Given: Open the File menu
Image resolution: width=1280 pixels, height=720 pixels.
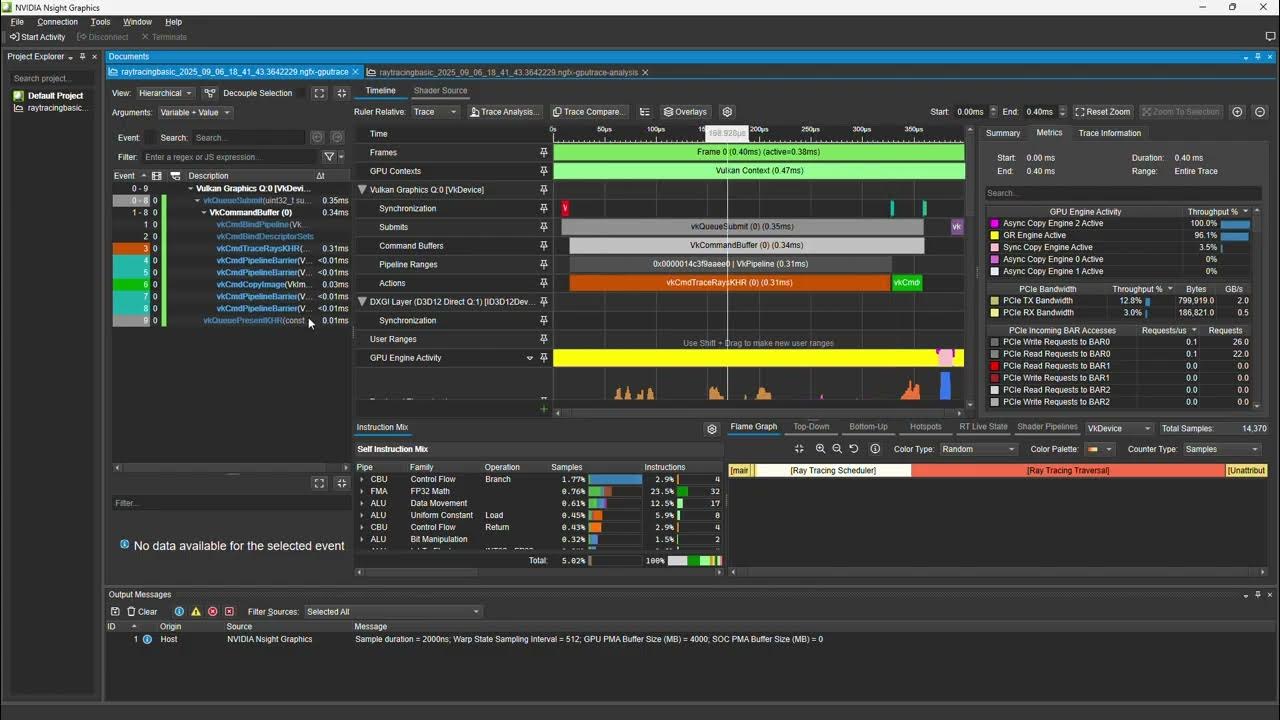Looking at the screenshot, I should pyautogui.click(x=17, y=22).
